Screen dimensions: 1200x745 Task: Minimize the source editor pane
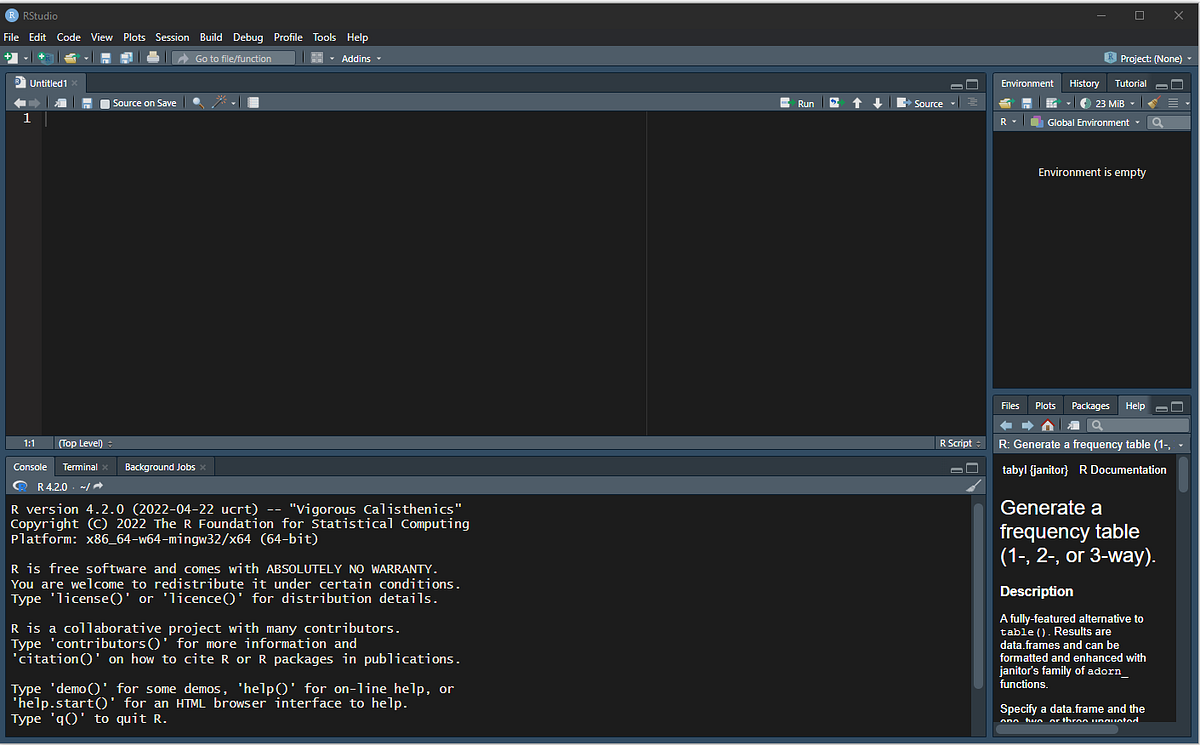pos(957,84)
